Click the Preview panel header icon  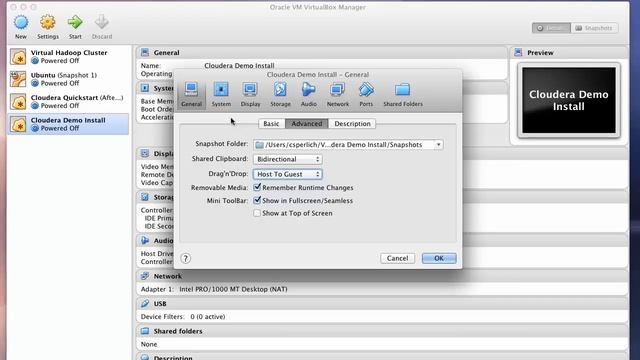518,52
